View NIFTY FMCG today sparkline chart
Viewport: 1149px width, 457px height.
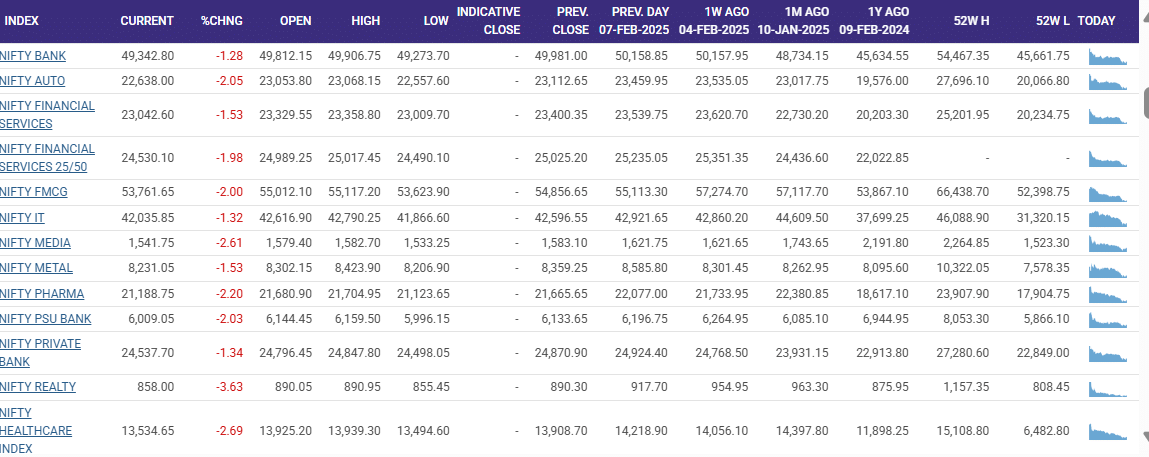[x=1108, y=194]
